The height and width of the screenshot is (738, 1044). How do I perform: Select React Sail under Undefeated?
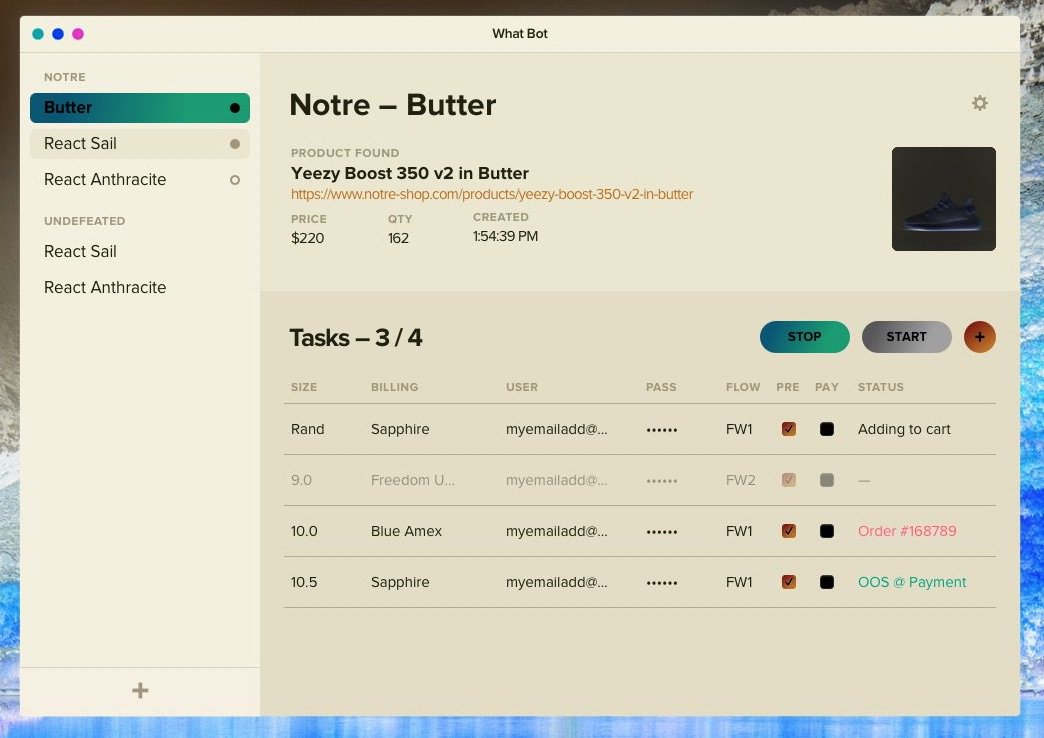140,252
